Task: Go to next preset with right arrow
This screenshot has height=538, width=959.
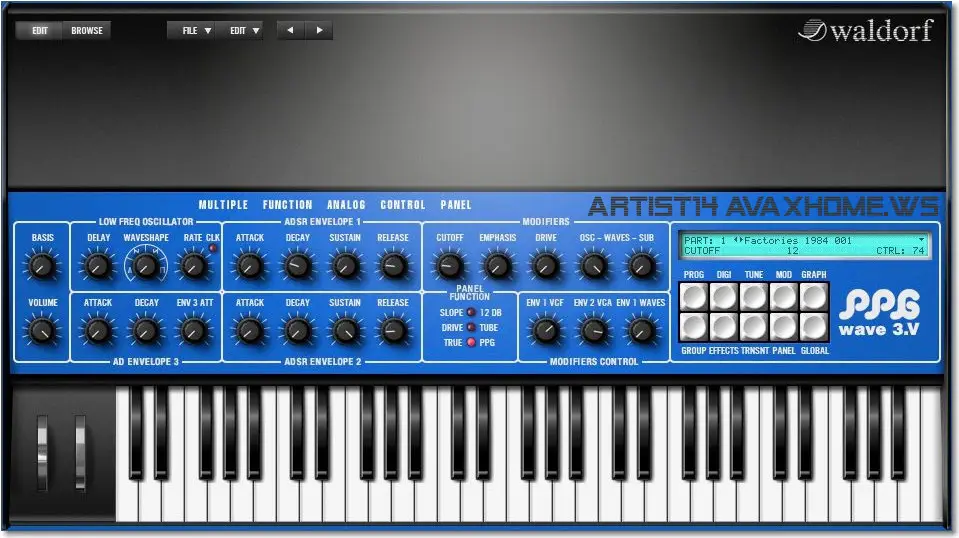Action: (x=319, y=30)
